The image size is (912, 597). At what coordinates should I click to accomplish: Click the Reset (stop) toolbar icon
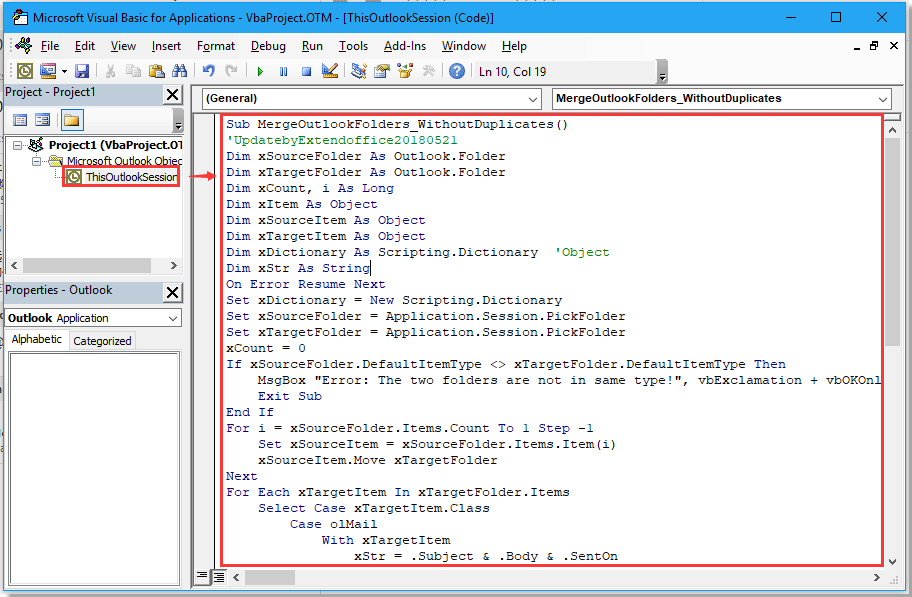point(306,71)
